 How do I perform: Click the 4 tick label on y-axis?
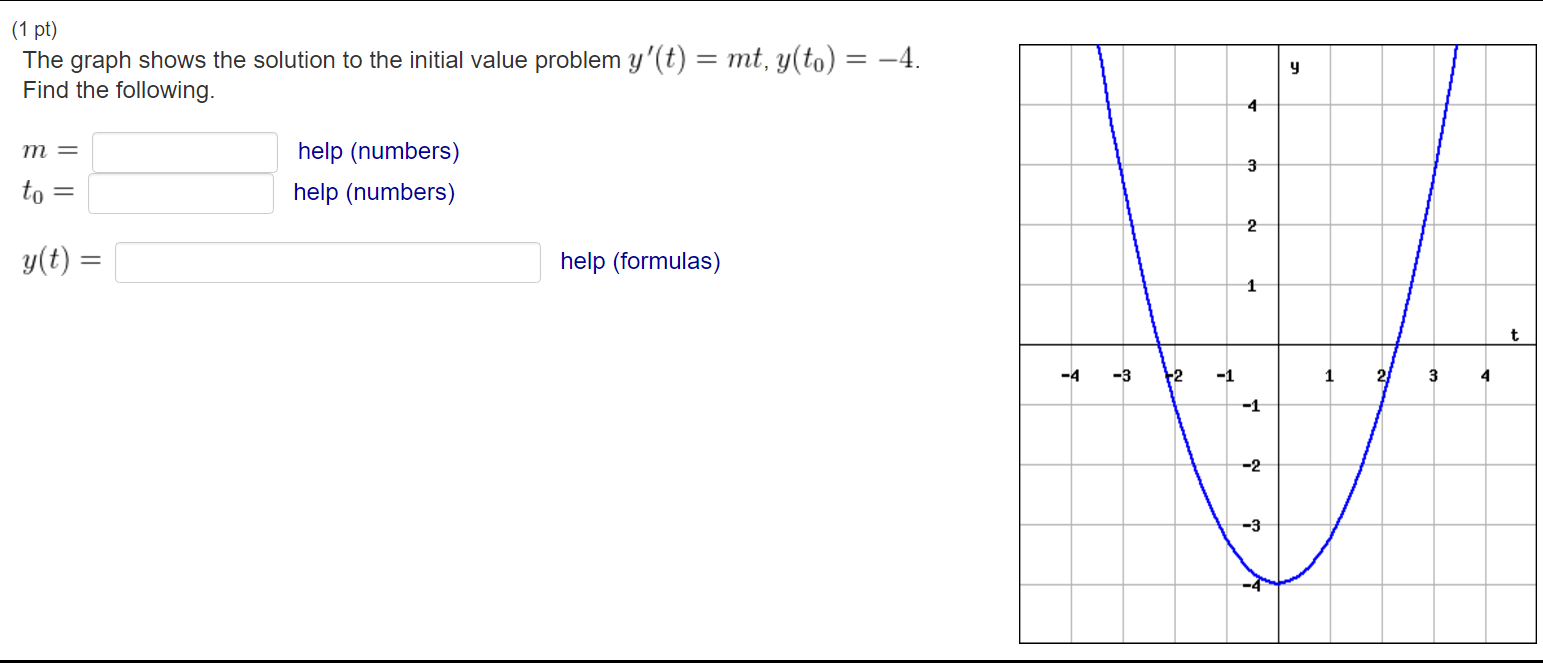click(x=1251, y=105)
